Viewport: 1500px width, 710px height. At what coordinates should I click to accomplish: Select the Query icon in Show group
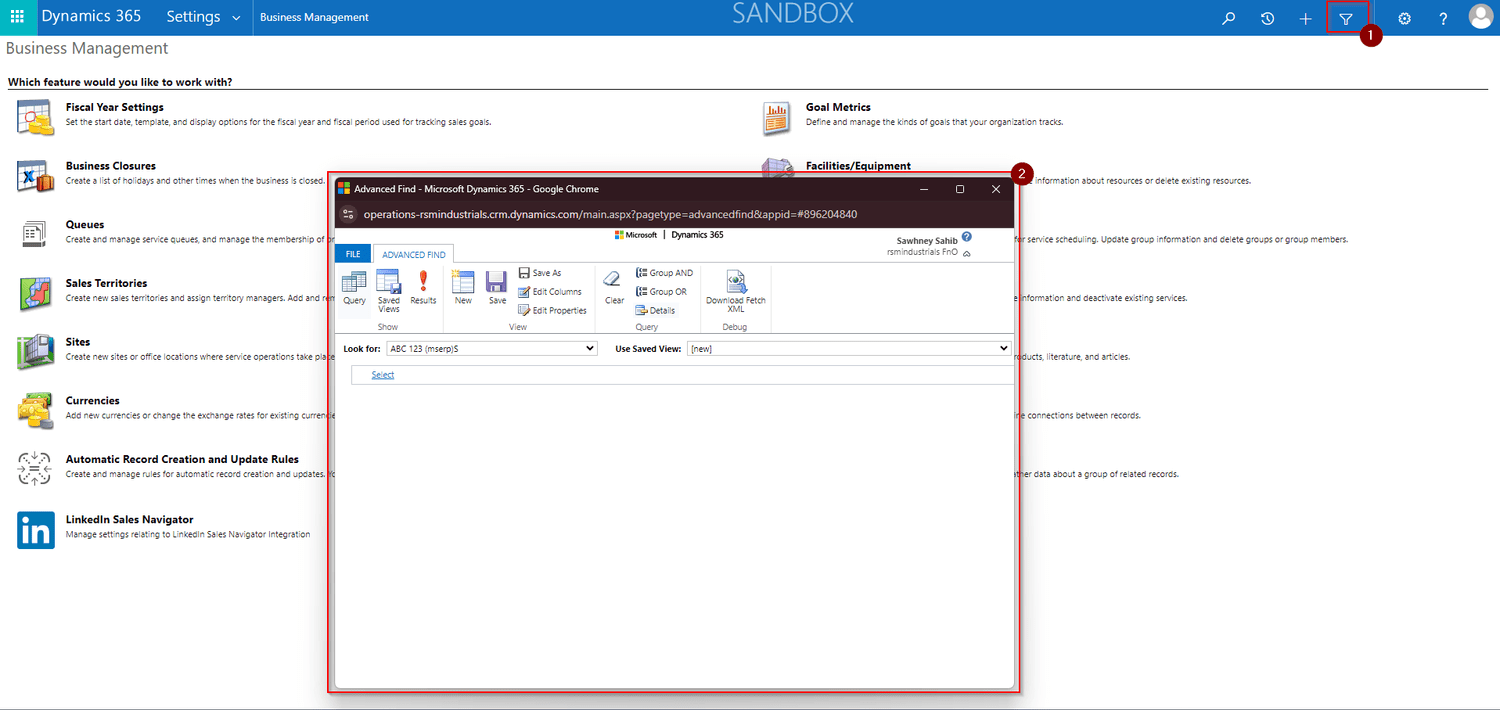click(x=354, y=288)
